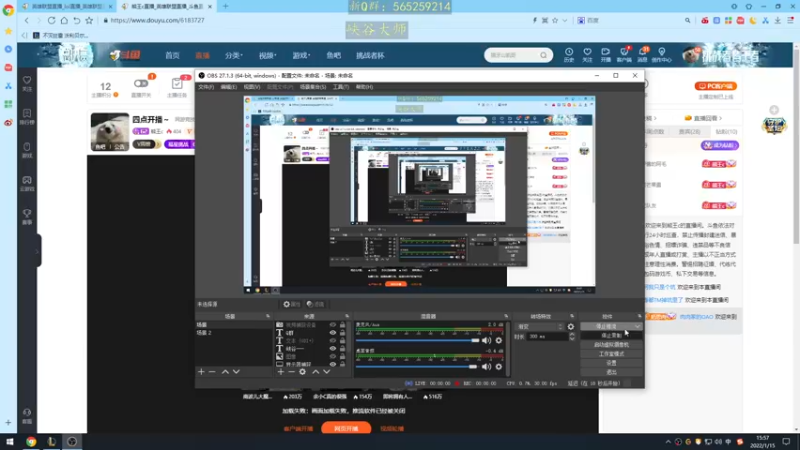Open transition properties gear icon
800x450 pixels.
point(571,327)
